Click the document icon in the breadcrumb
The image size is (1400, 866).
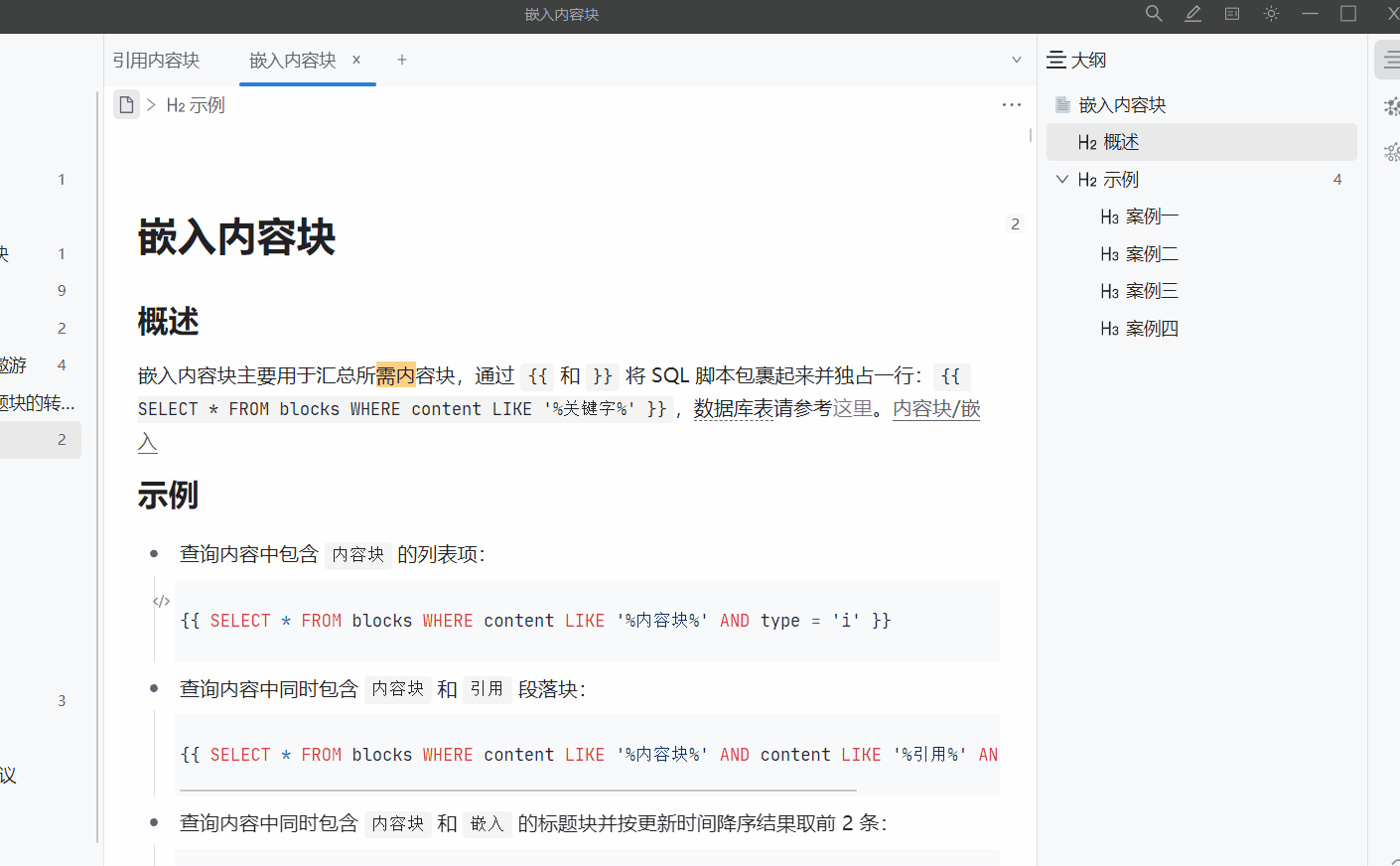click(125, 103)
